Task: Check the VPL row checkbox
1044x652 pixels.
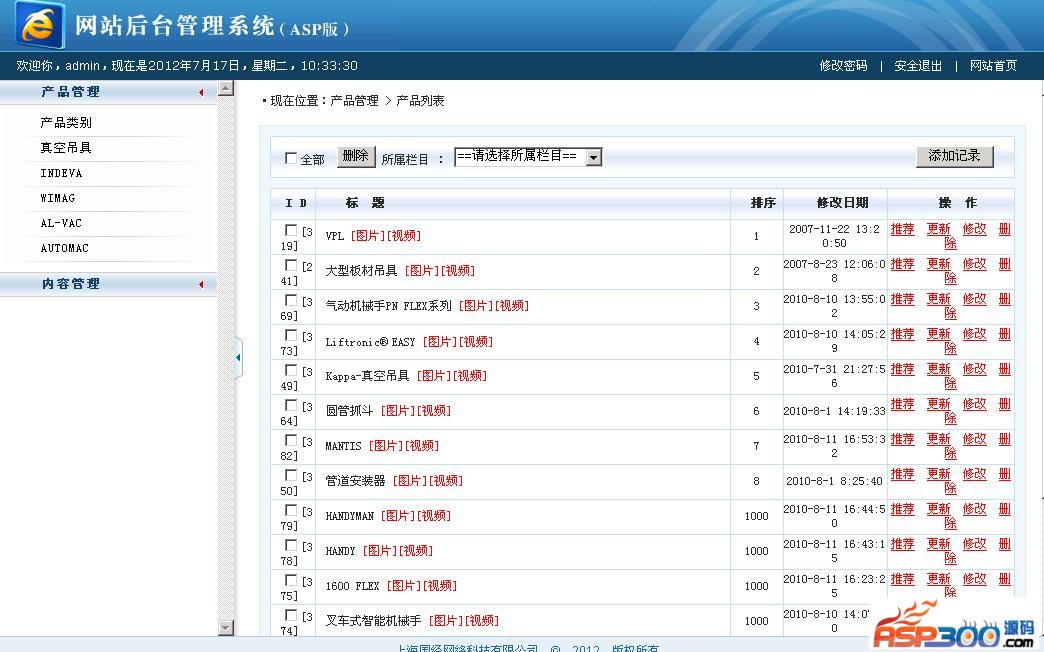Action: pyautogui.click(x=290, y=230)
